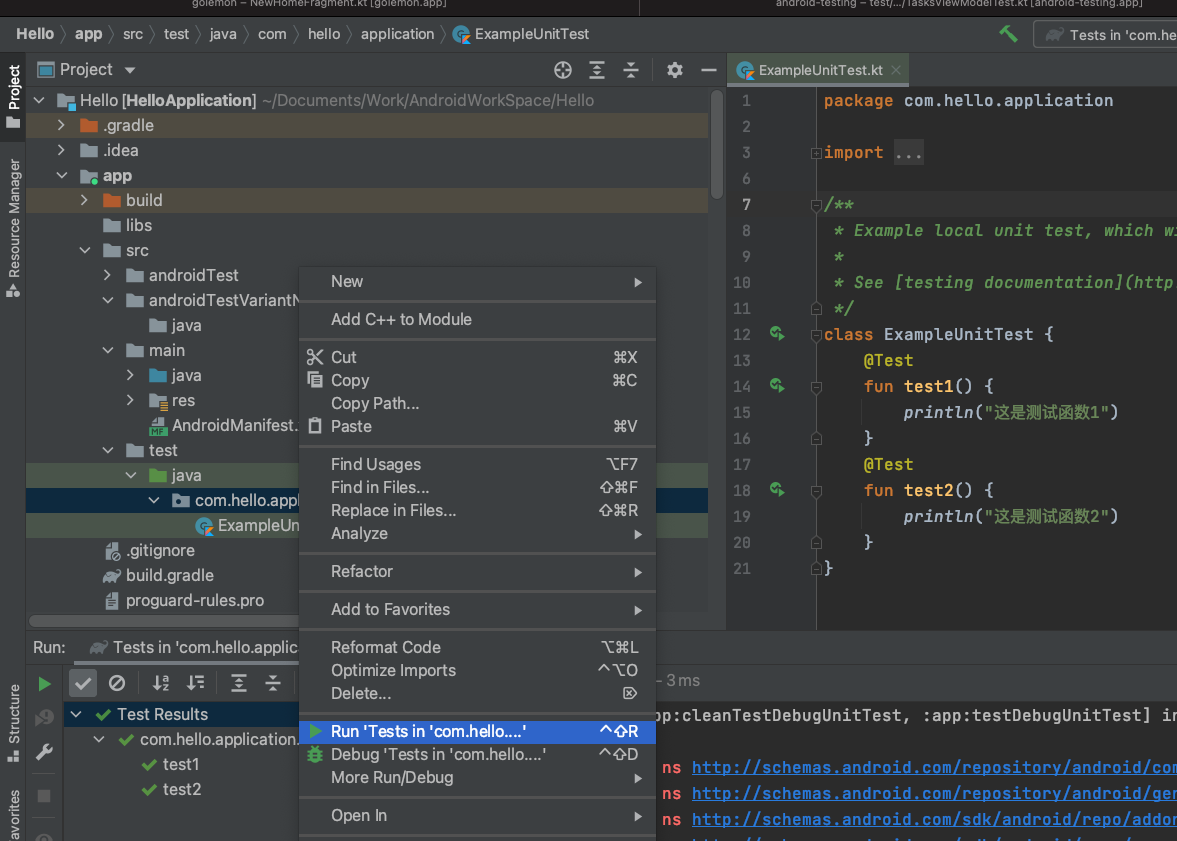Open the Resource Manager side tab

click(x=14, y=228)
